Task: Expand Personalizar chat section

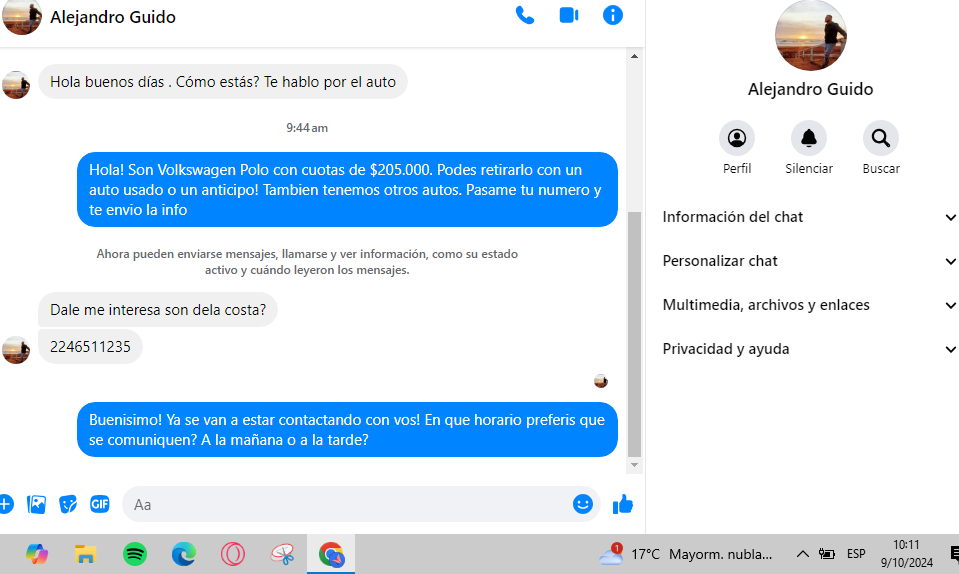Action: 808,261
